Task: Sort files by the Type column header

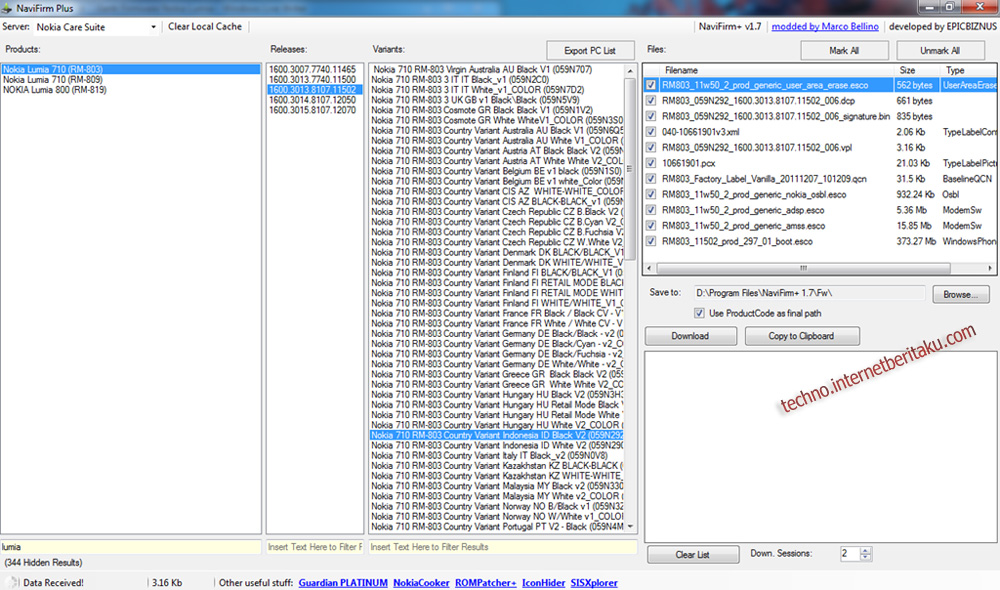Action: [967, 70]
